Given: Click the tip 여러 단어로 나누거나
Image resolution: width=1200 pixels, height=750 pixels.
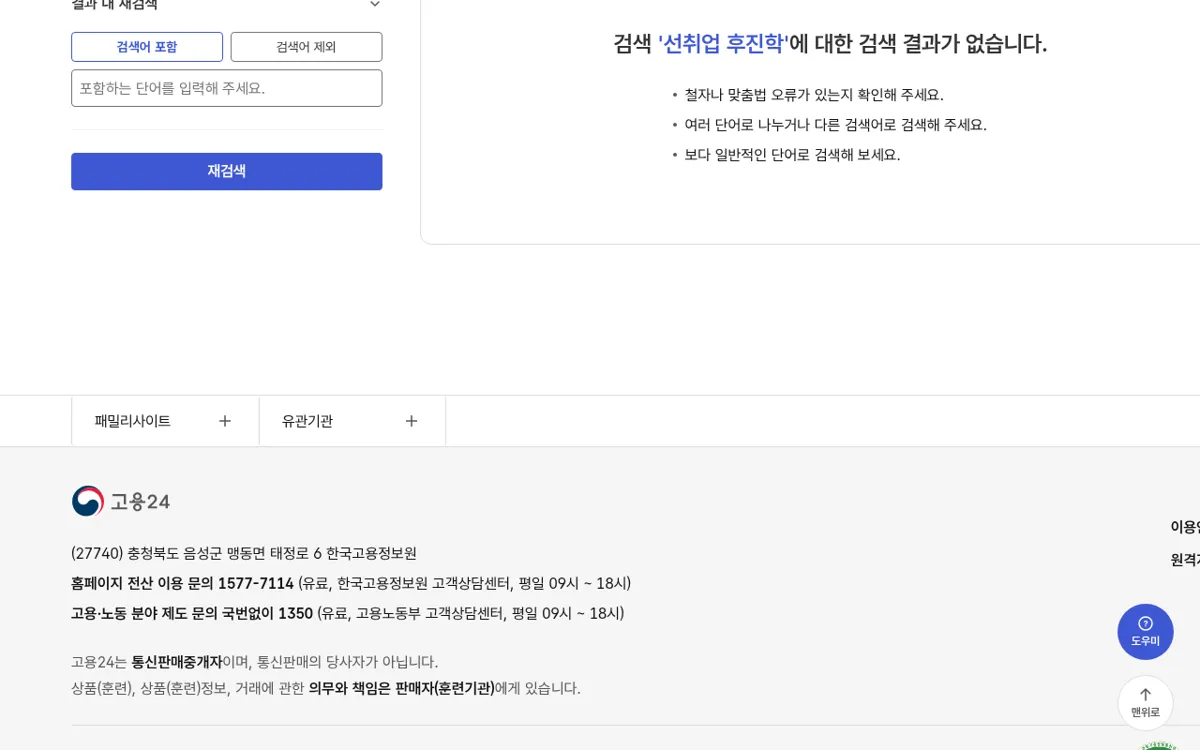Looking at the screenshot, I should tap(835, 125).
